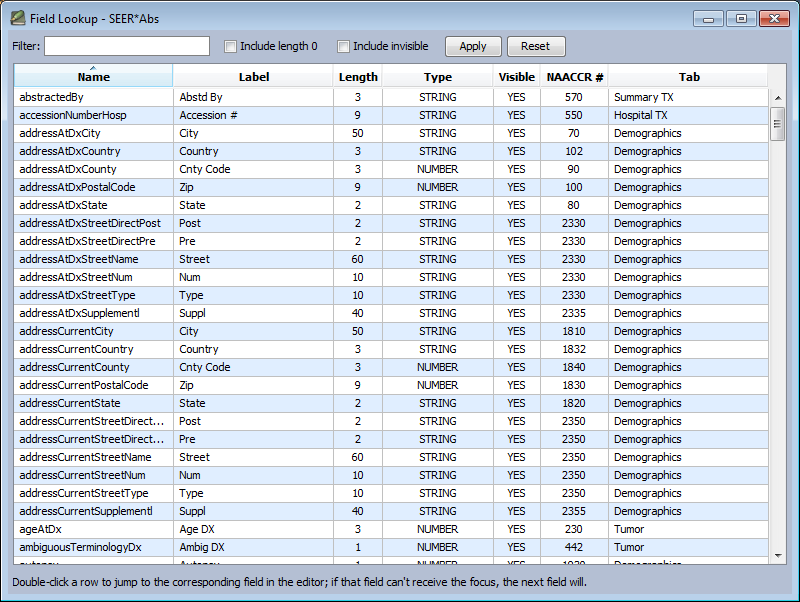Click the Summary TX tab cell
This screenshot has height=602, width=800.
point(688,97)
